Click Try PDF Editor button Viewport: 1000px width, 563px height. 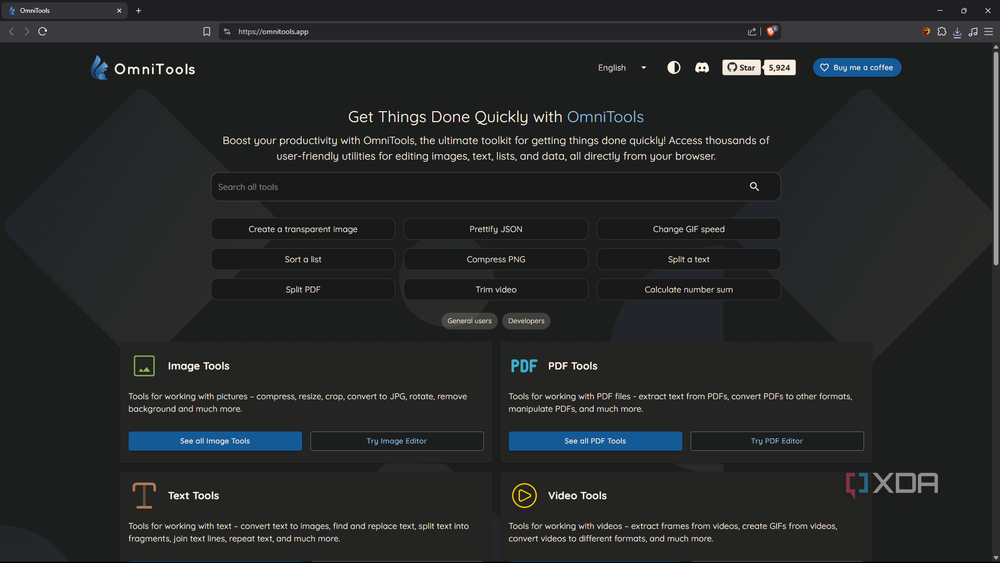[x=777, y=441]
